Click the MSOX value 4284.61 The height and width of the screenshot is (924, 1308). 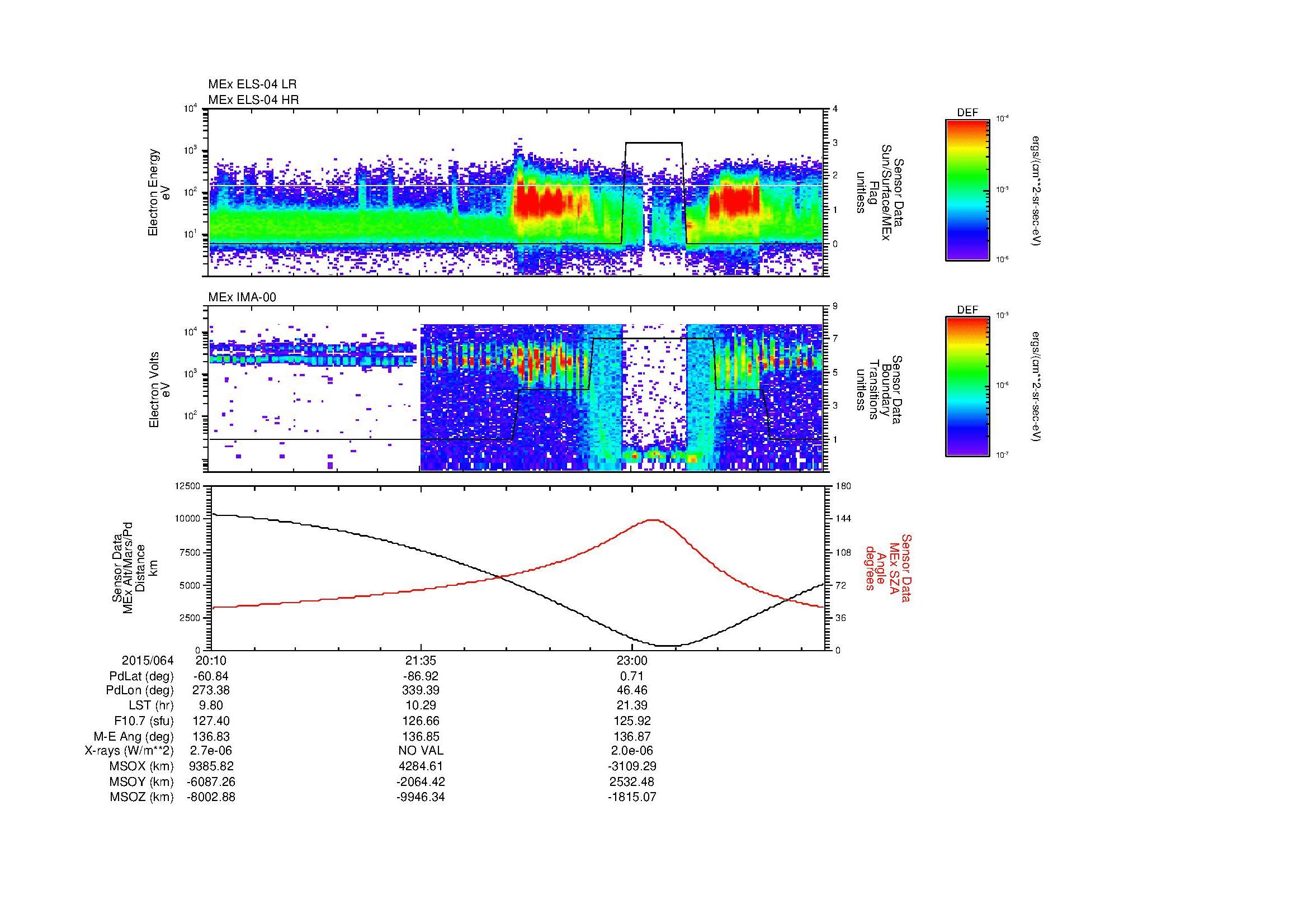point(421,766)
